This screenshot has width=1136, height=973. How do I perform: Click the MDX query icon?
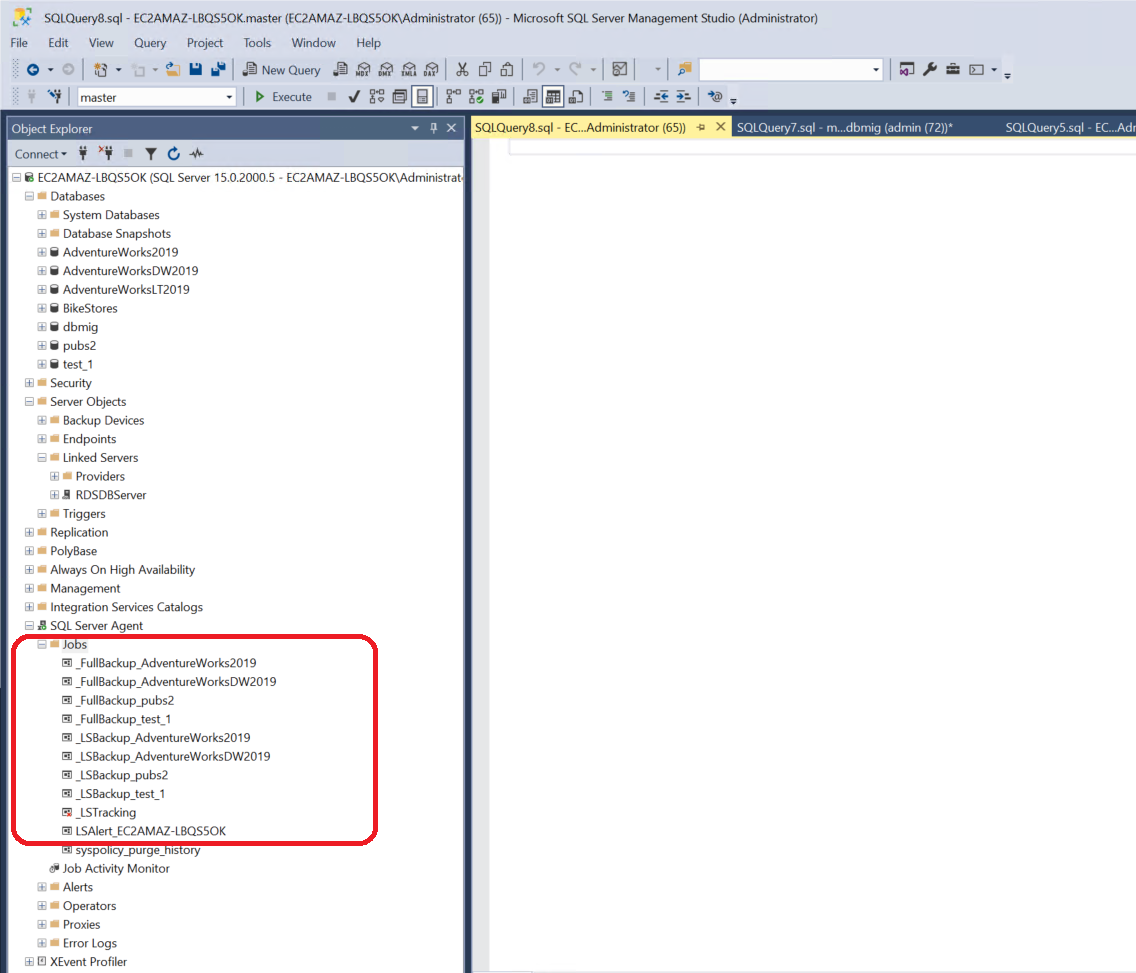pos(363,70)
